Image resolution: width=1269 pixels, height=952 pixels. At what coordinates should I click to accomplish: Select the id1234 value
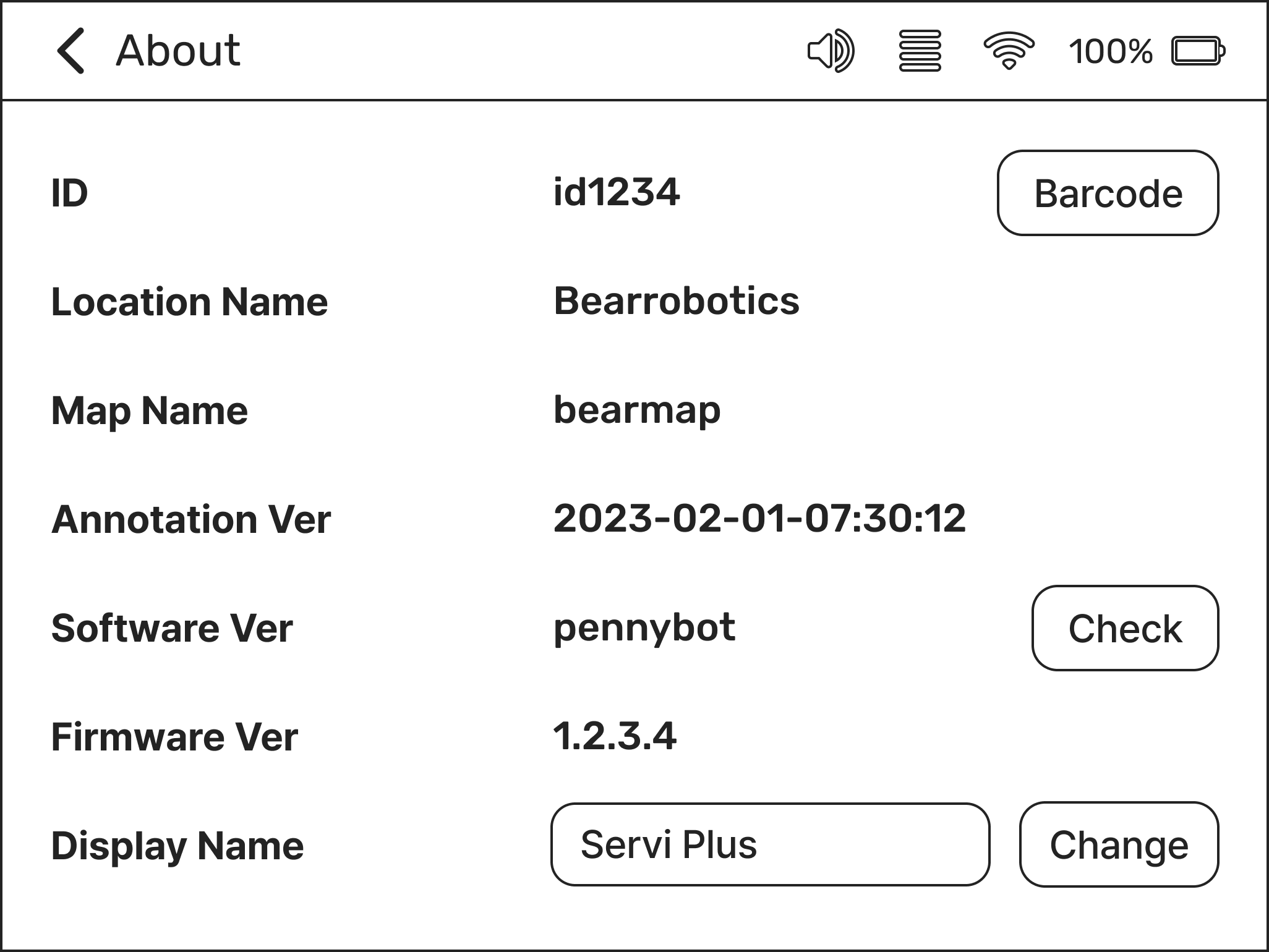coord(617,192)
